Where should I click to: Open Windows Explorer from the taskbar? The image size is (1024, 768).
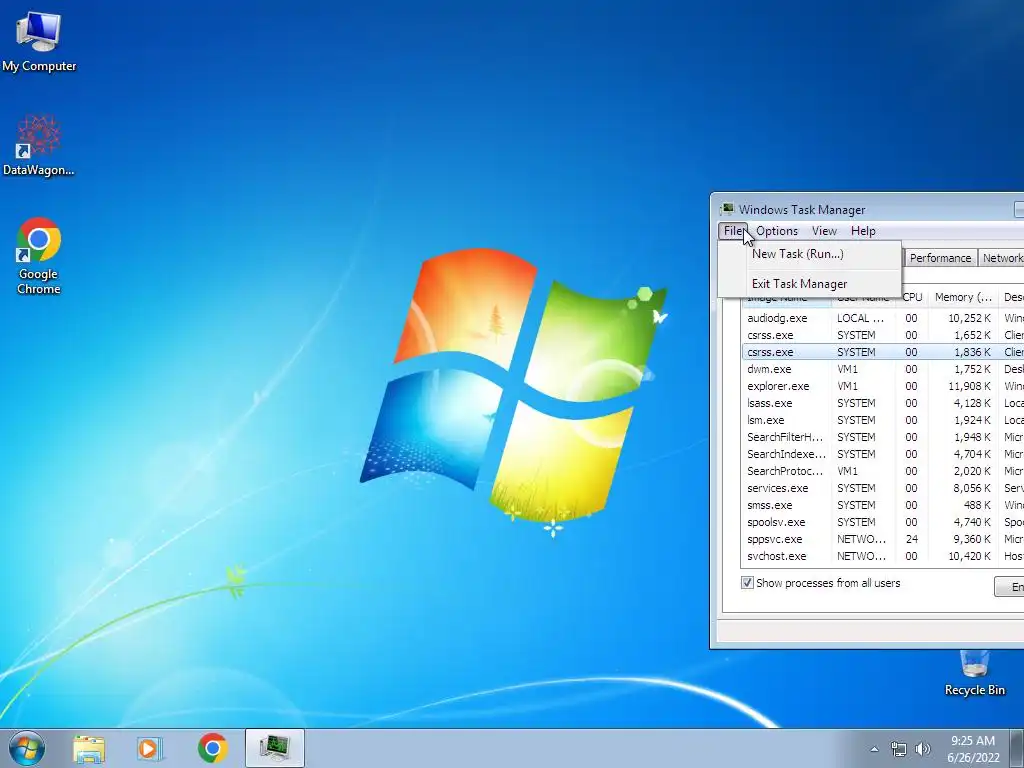[89, 748]
